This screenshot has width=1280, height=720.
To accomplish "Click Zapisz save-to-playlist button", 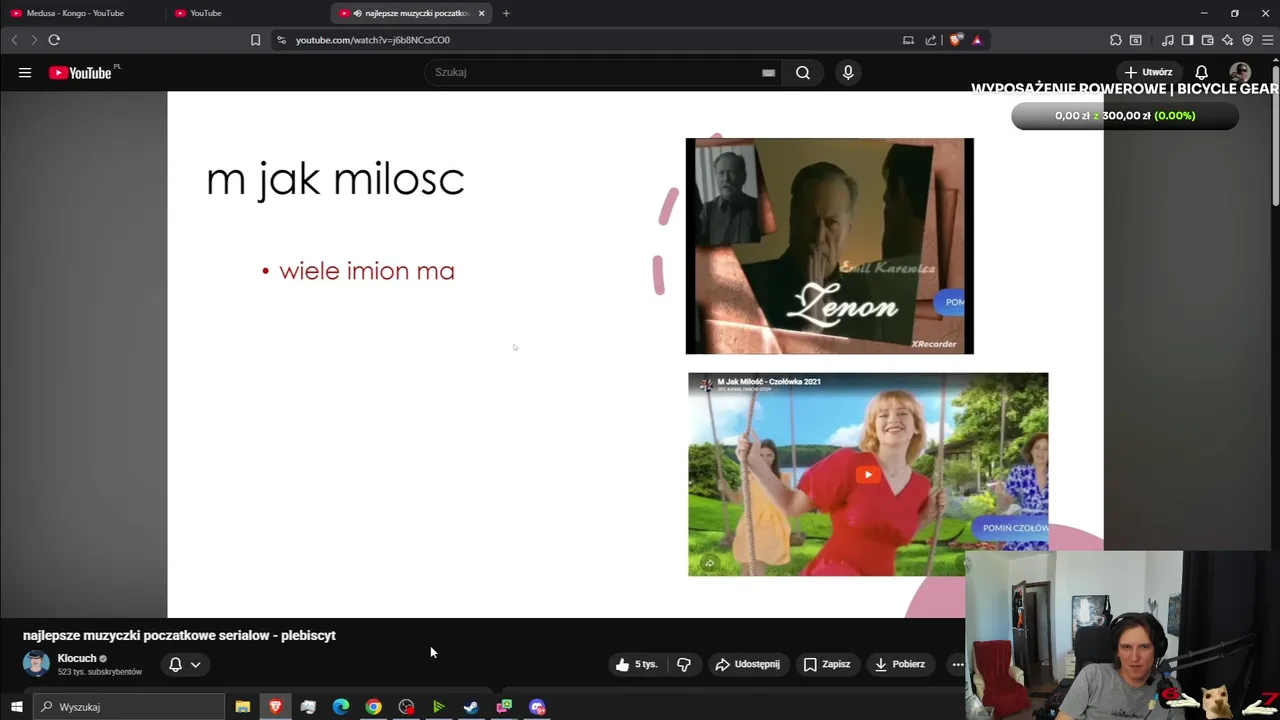I will [827, 664].
